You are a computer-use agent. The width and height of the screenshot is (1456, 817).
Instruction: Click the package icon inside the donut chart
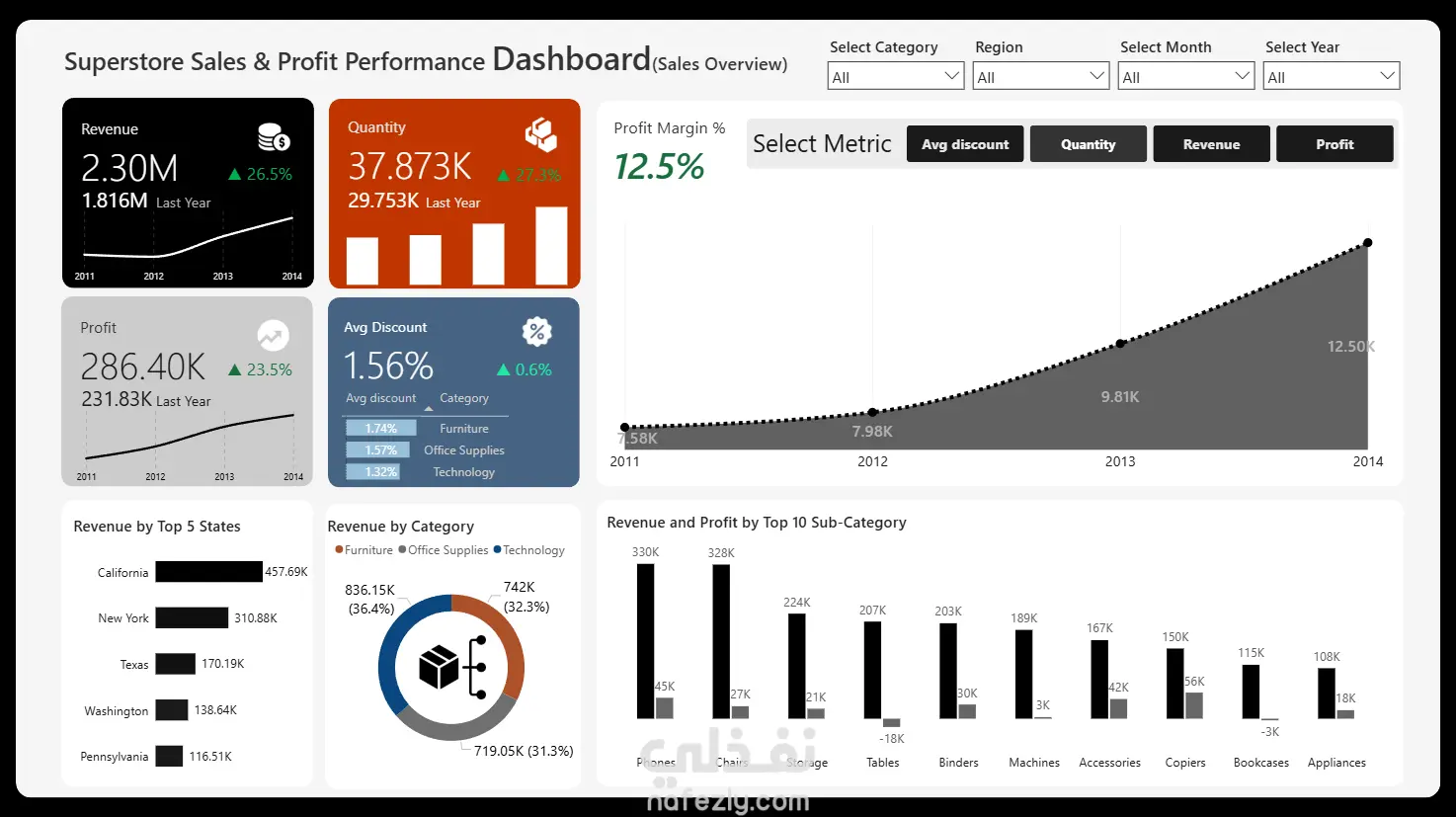coord(440,667)
